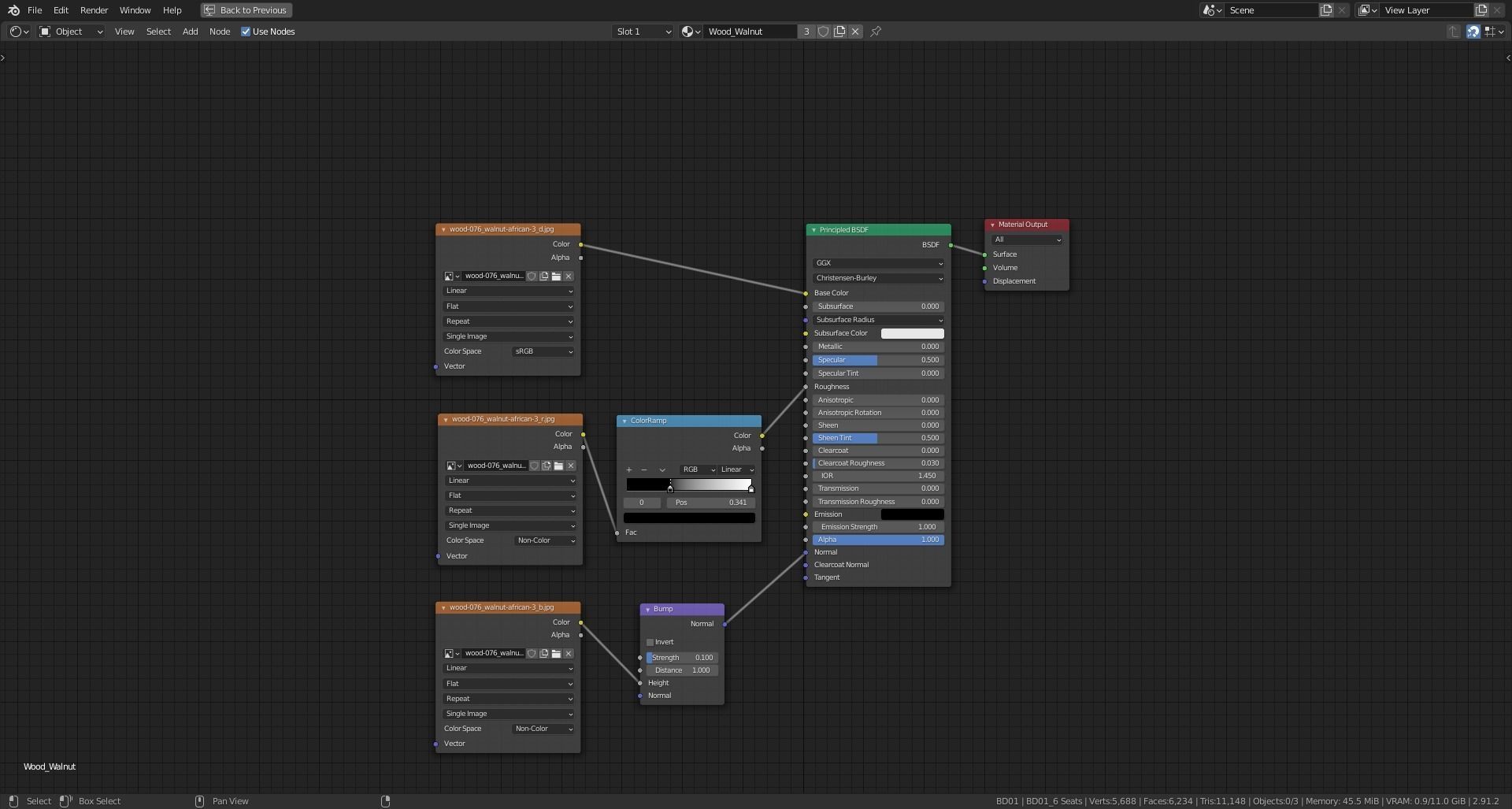Remove the active ColorRamp color stop
The width and height of the screenshot is (1512, 809).
tap(644, 470)
